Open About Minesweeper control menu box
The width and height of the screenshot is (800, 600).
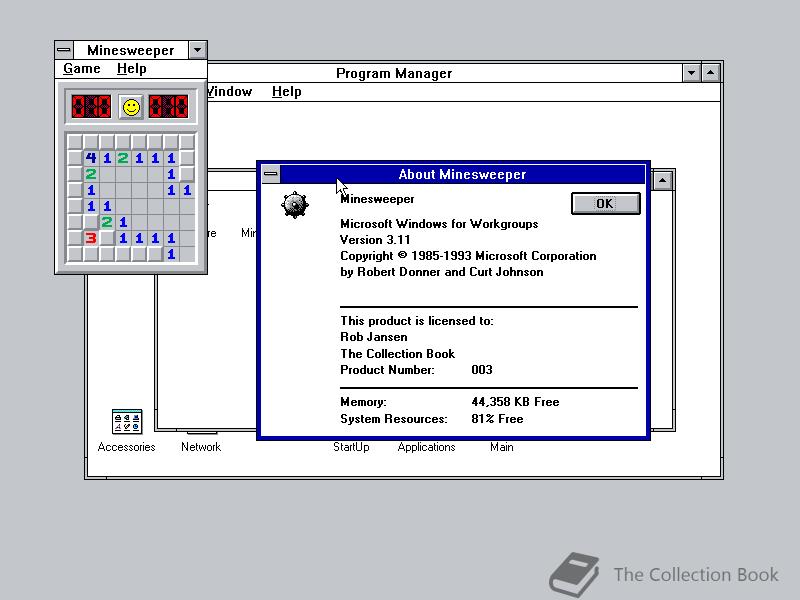(x=270, y=174)
